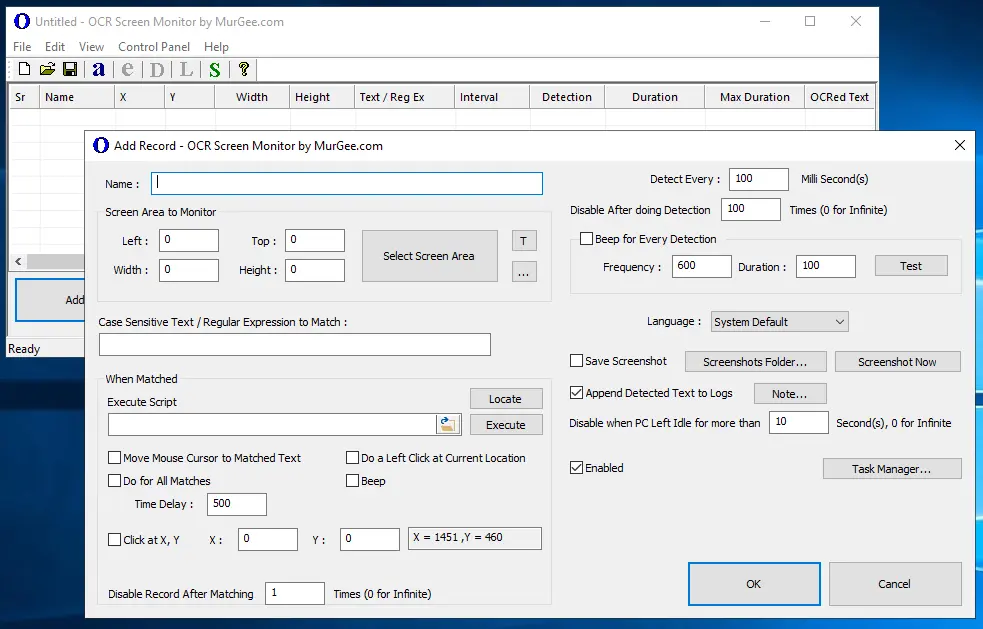Click the green 'S' toolbar icon
The width and height of the screenshot is (983, 629).
[215, 69]
